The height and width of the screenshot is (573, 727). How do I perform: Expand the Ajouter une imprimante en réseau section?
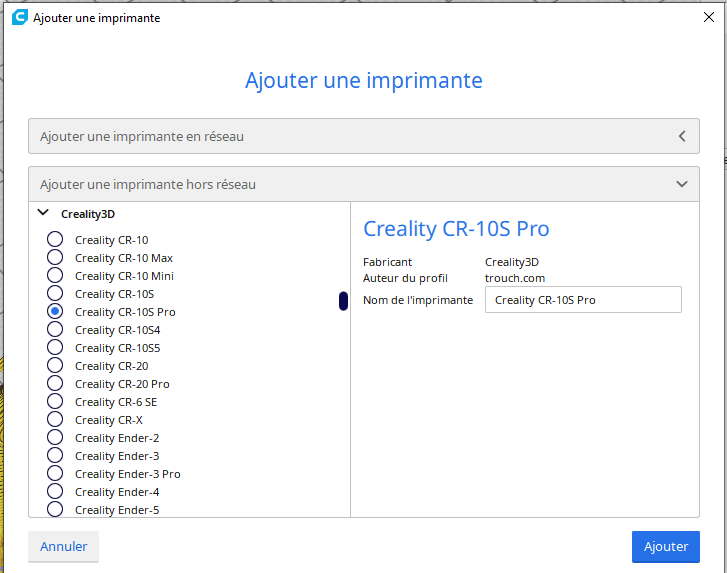click(364, 136)
